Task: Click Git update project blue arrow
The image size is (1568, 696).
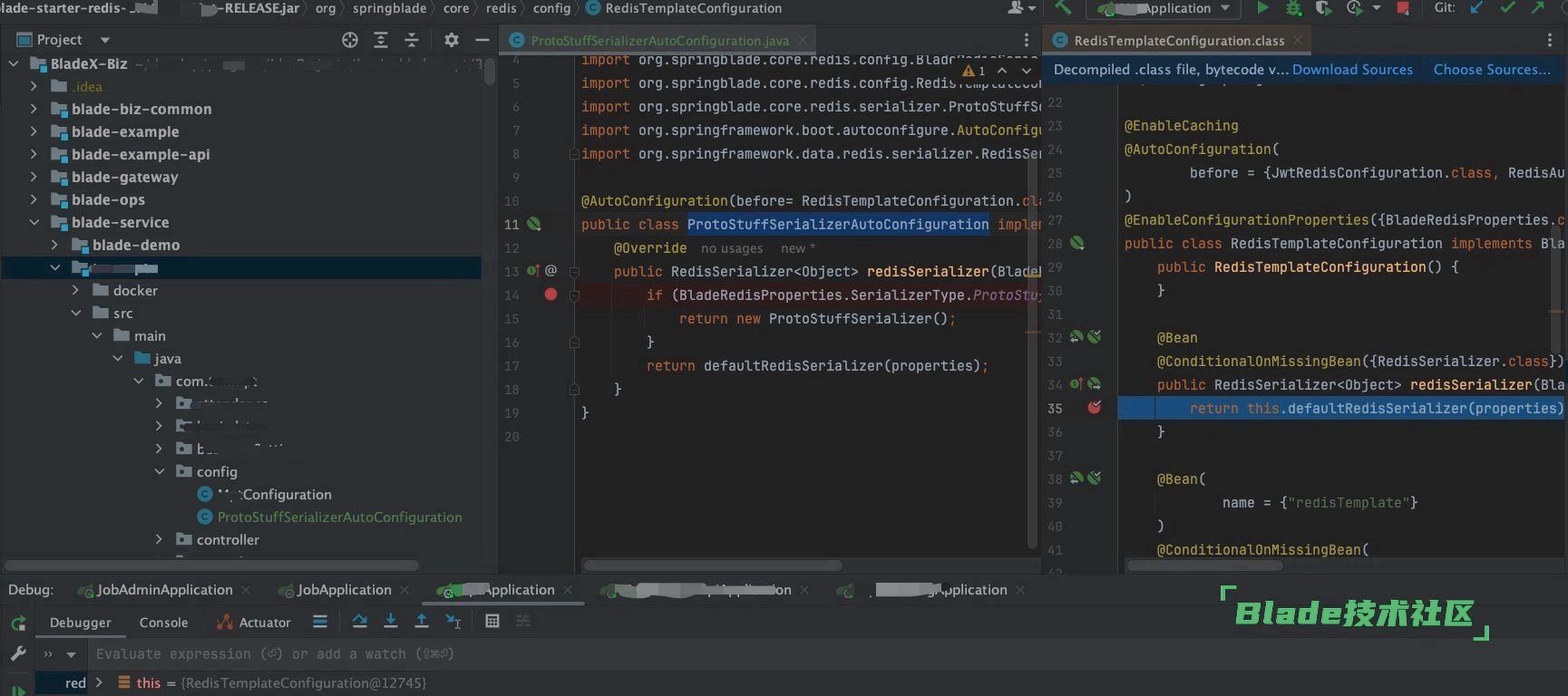Action: tap(1476, 8)
